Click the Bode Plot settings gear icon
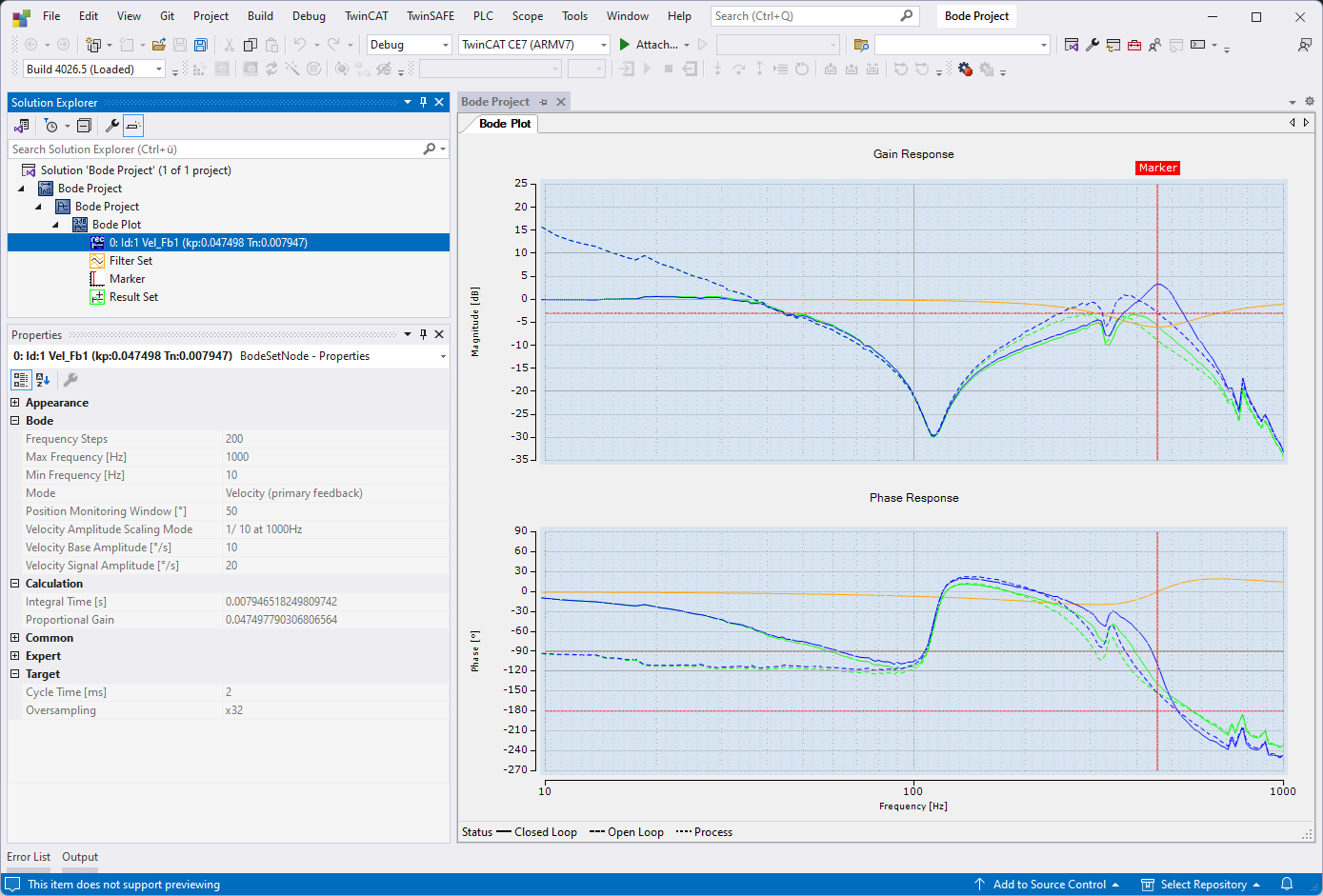1323x896 pixels. point(1310,101)
